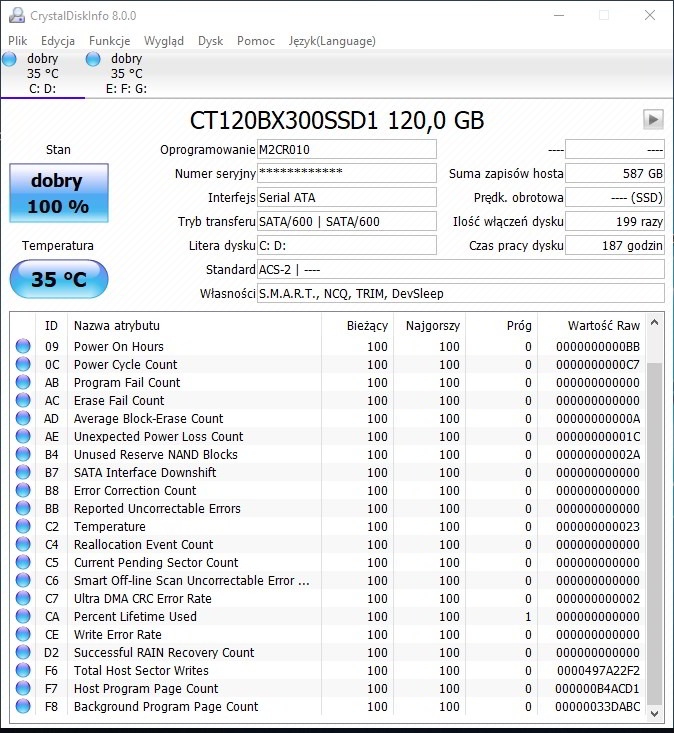The width and height of the screenshot is (674, 733).
Task: Click the status orb for SATA Interface Downshift
Action: (x=23, y=472)
